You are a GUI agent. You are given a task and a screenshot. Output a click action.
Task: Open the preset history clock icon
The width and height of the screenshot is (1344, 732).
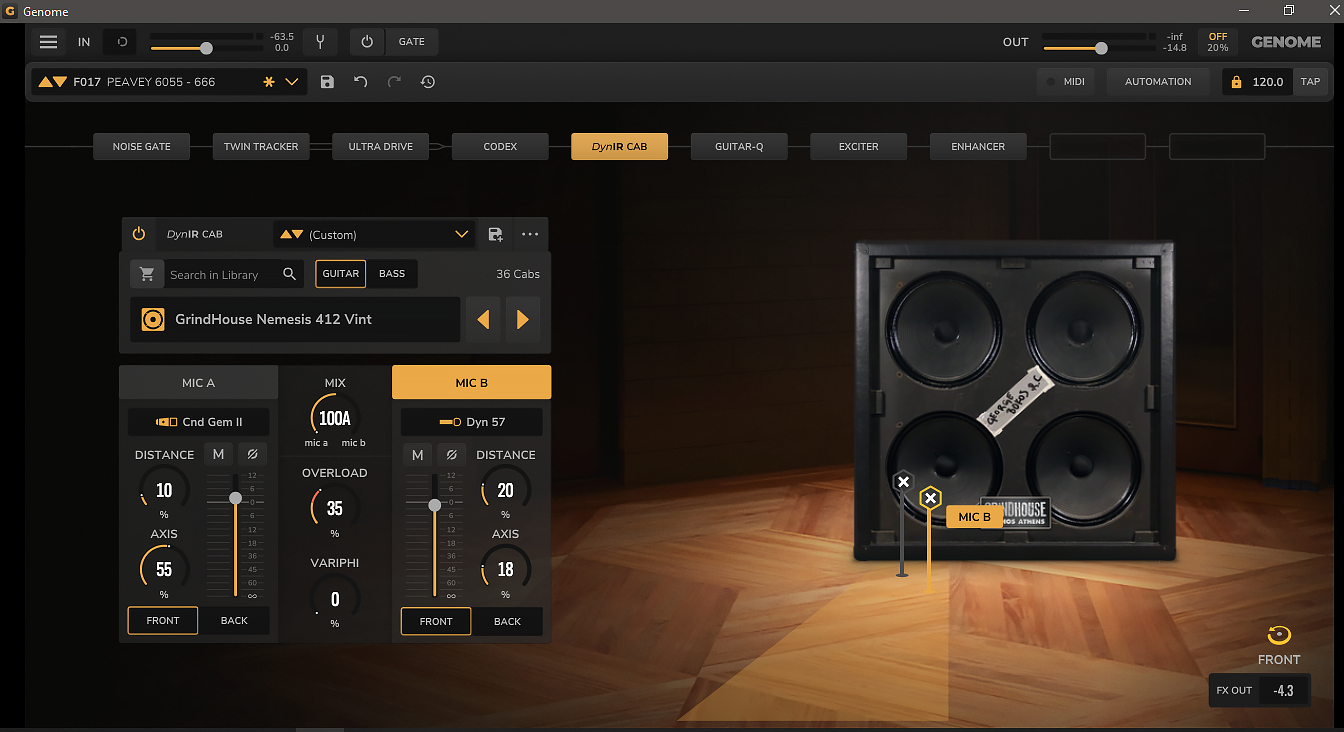pos(428,82)
